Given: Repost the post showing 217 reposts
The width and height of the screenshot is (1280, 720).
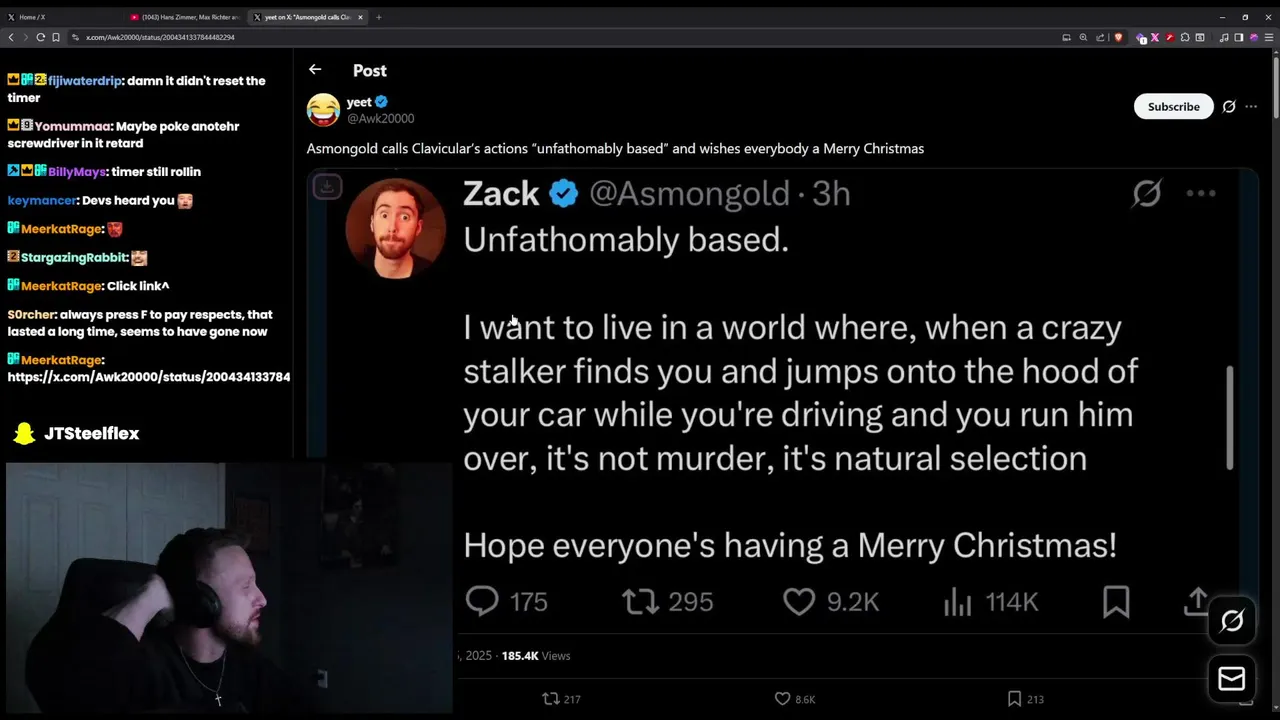Looking at the screenshot, I should click(550, 699).
